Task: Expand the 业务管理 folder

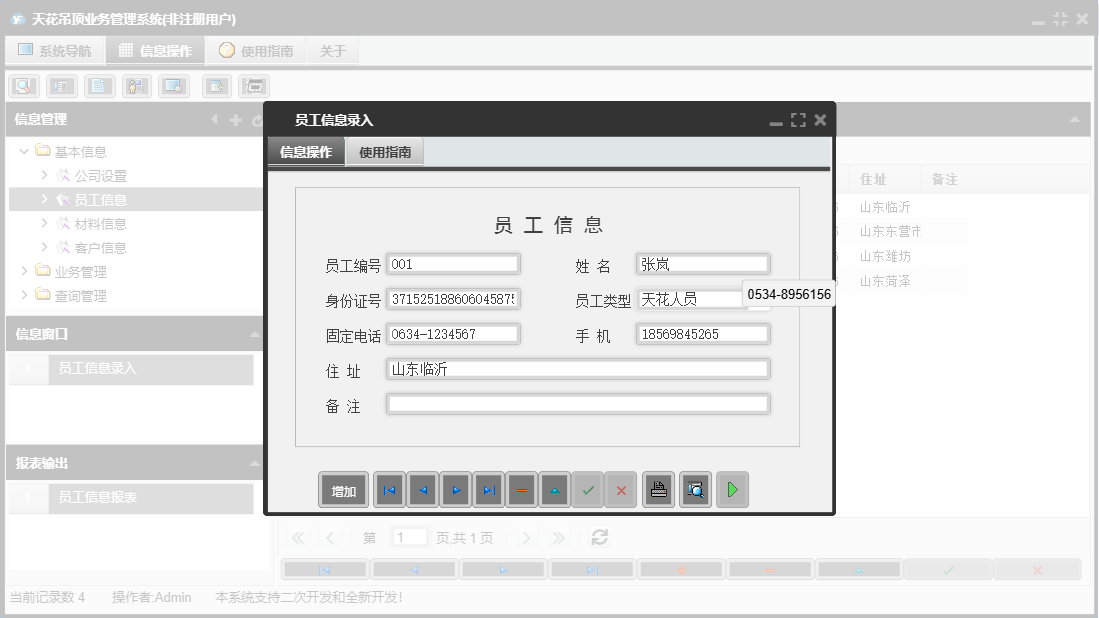Action: [x=25, y=270]
